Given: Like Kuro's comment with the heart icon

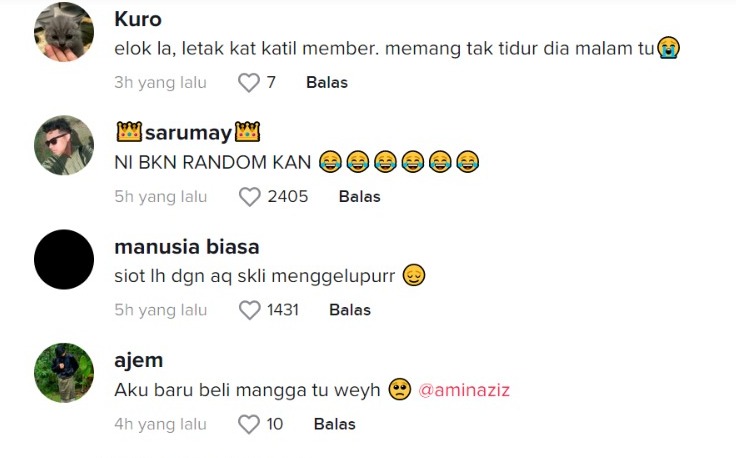Looking at the screenshot, I should coord(249,83).
